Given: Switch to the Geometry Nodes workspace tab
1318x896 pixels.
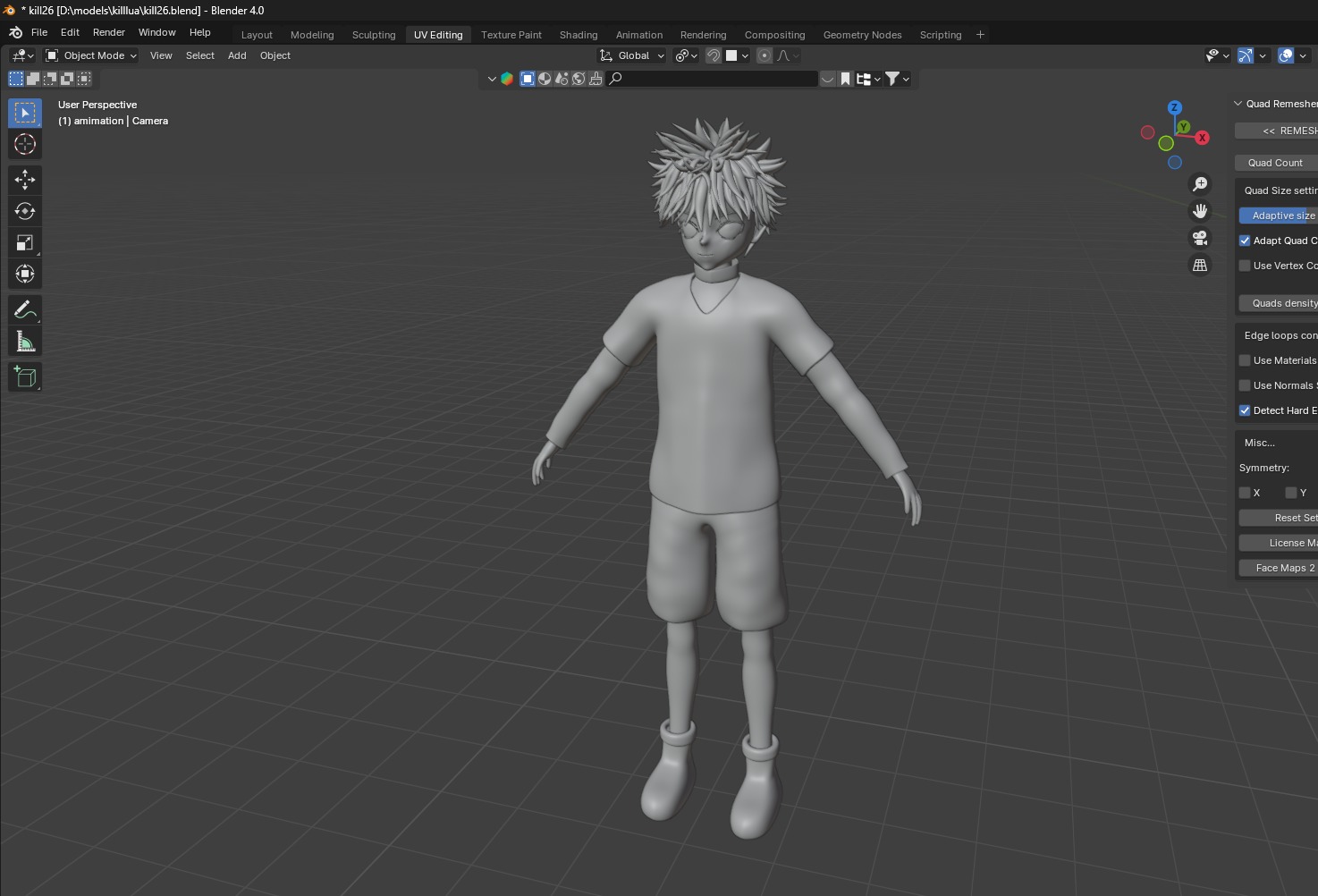Looking at the screenshot, I should 862,35.
